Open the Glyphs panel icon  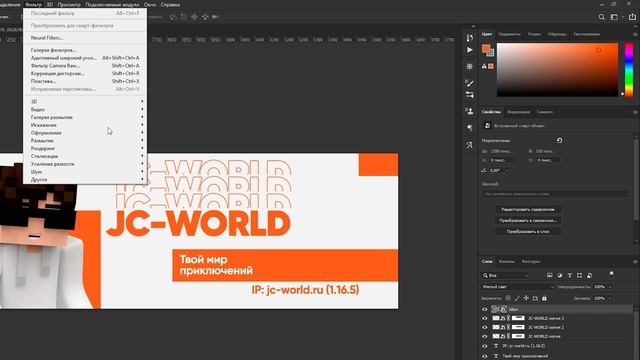pyautogui.click(x=470, y=145)
